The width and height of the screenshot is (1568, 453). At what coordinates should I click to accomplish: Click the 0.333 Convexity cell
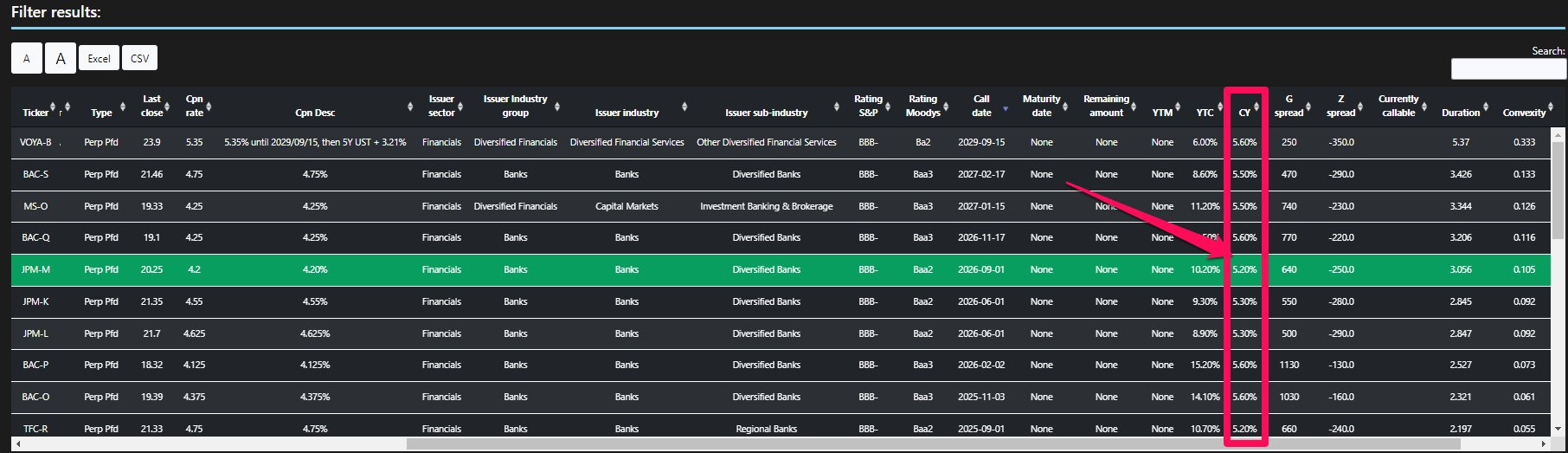(x=1524, y=142)
